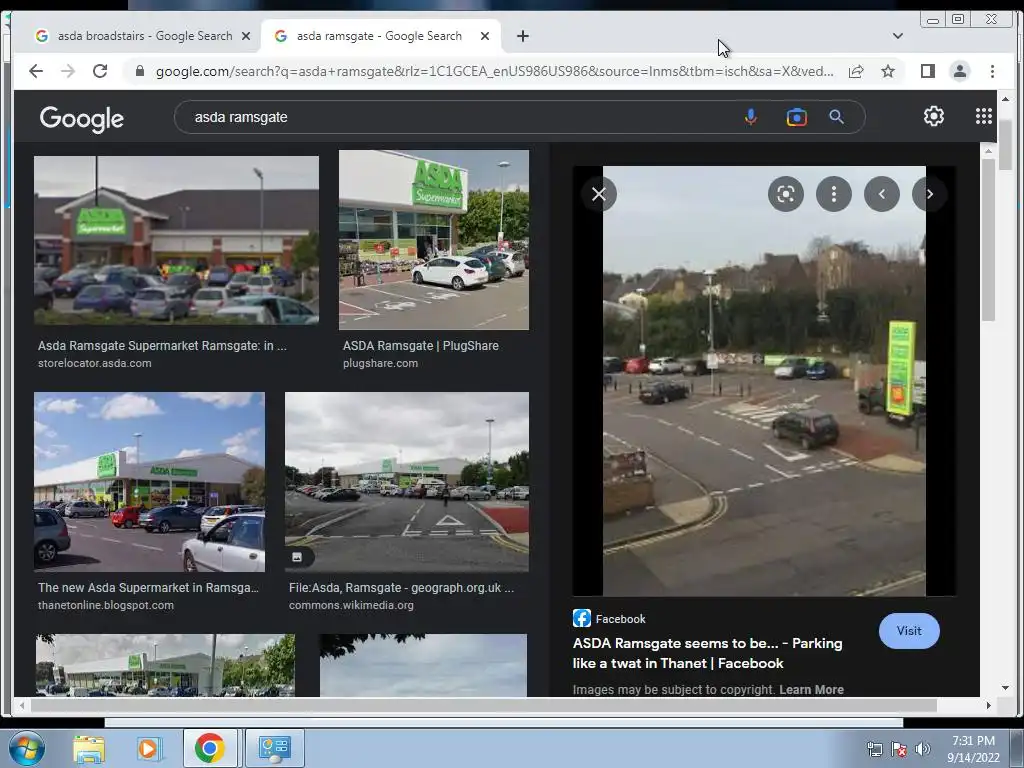1024x768 pixels.
Task: Open Windows Start menu
Action: tap(27, 748)
